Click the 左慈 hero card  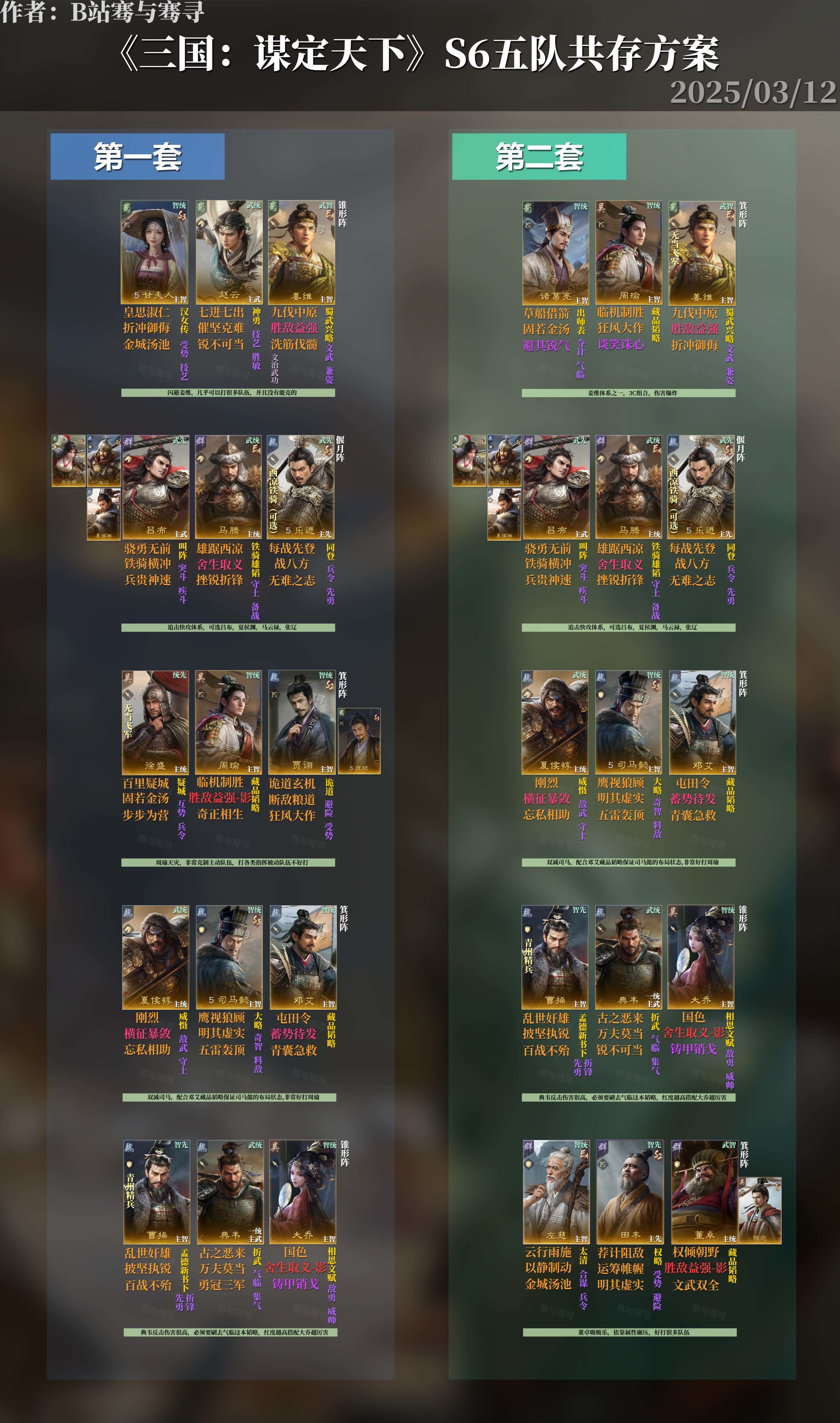click(x=556, y=1192)
